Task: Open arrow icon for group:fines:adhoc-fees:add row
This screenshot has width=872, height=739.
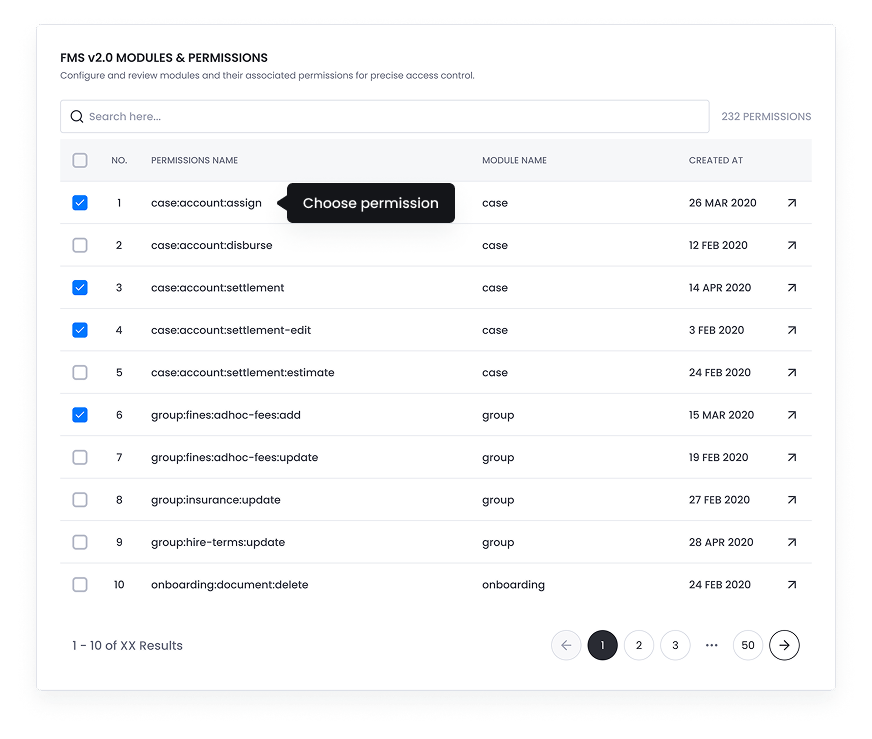Action: [791, 415]
